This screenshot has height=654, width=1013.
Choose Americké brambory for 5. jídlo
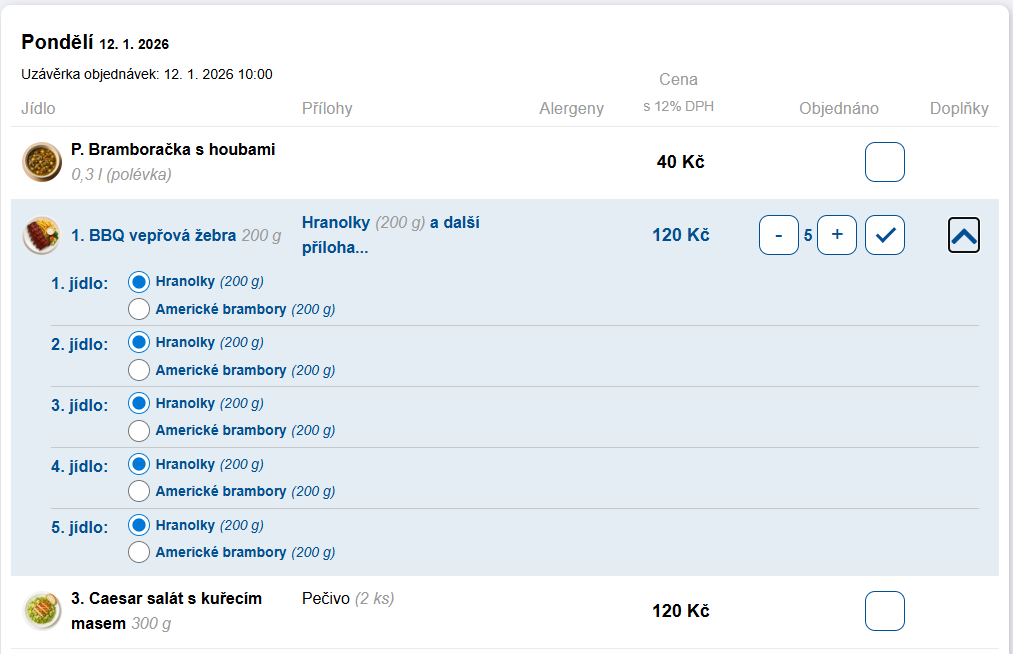(x=140, y=552)
